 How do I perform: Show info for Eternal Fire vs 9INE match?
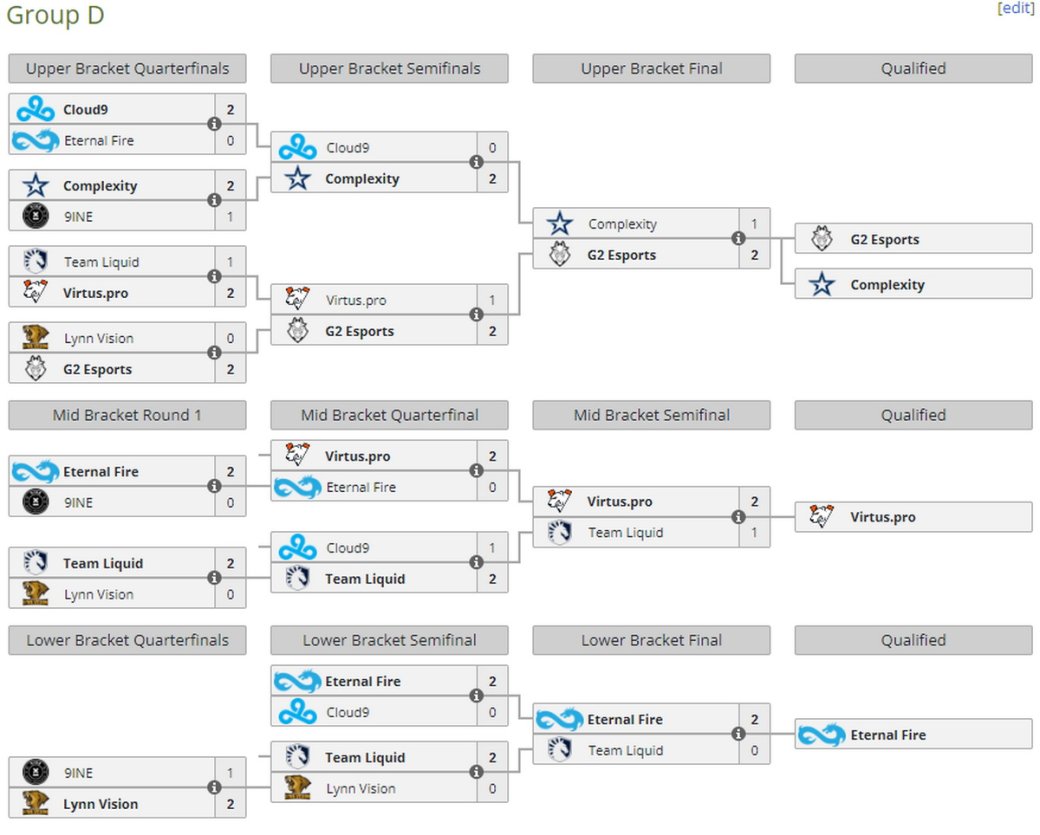214,486
